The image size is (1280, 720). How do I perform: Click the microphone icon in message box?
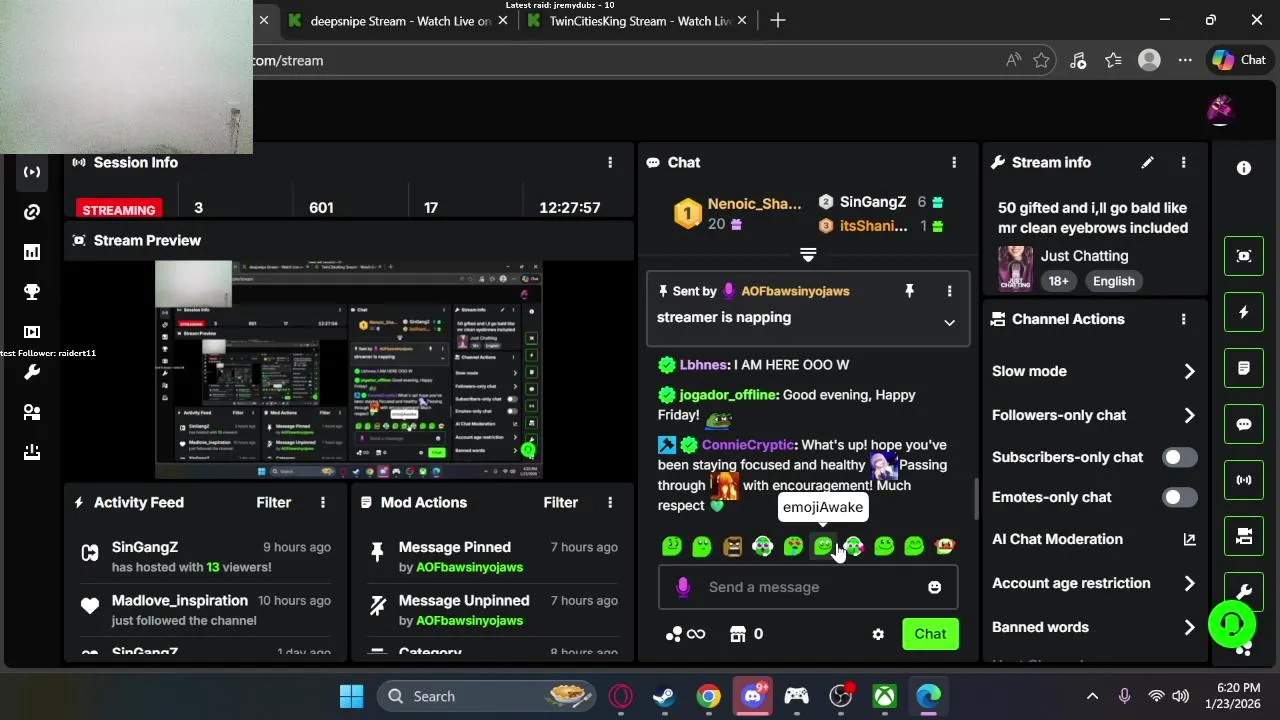(683, 587)
